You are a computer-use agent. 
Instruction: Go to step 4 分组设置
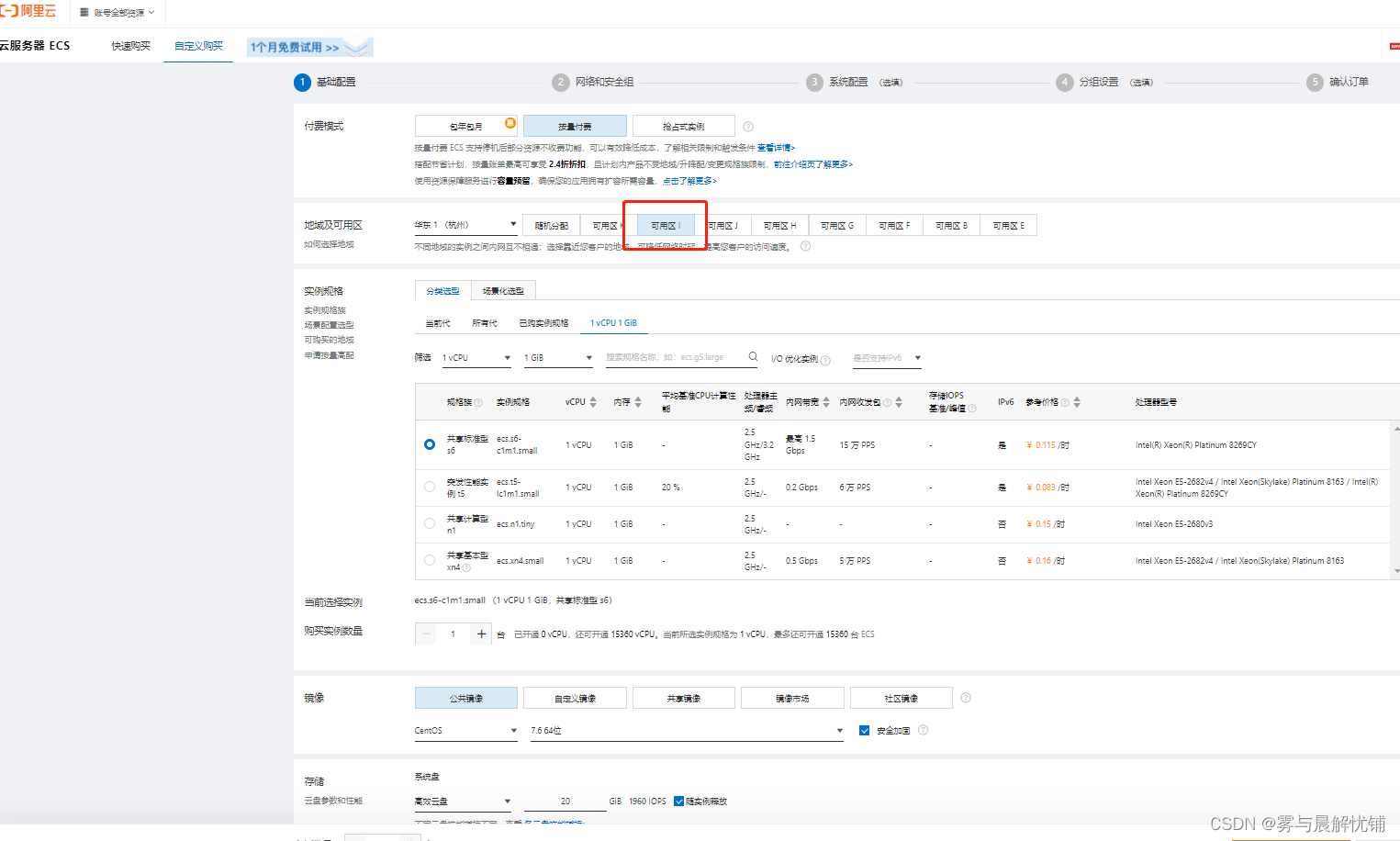[1103, 82]
